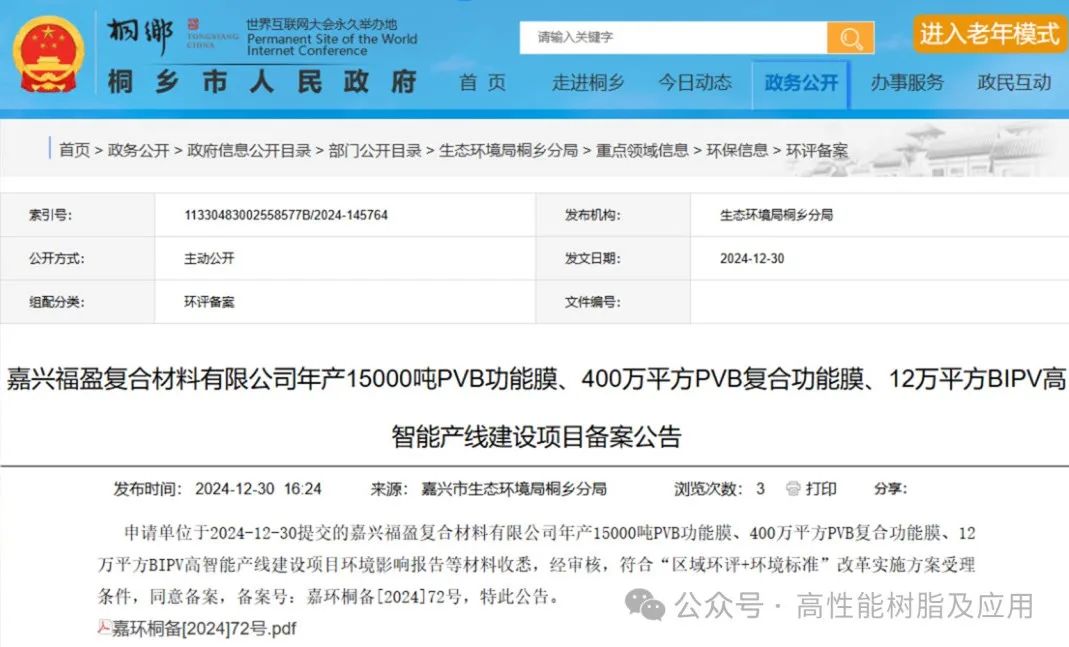Click 生态环境局桐乡分局 in 发布机构 row
This screenshot has height=647, width=1069.
pos(777,215)
